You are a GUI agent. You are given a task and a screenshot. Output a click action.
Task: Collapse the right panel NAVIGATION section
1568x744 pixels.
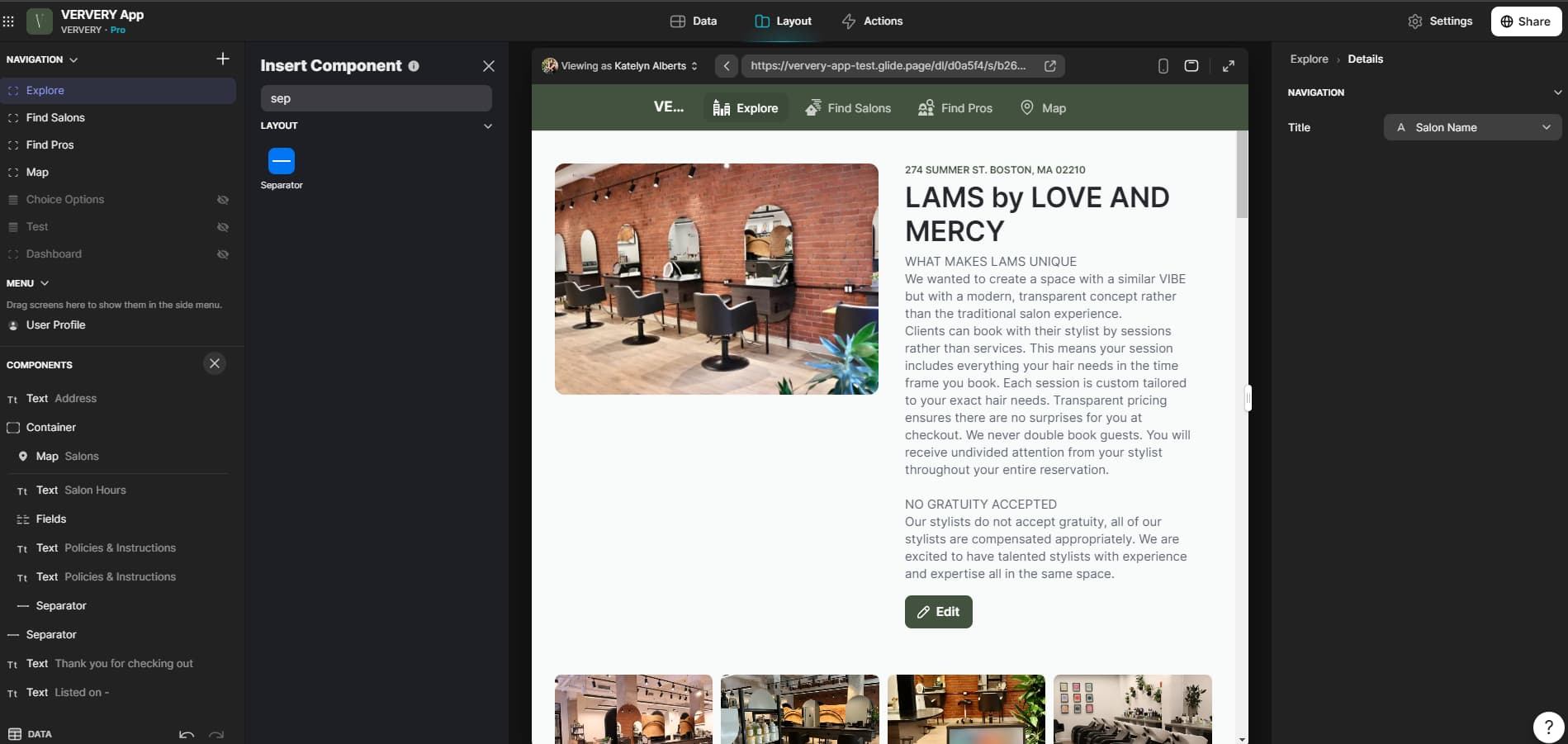(1557, 92)
